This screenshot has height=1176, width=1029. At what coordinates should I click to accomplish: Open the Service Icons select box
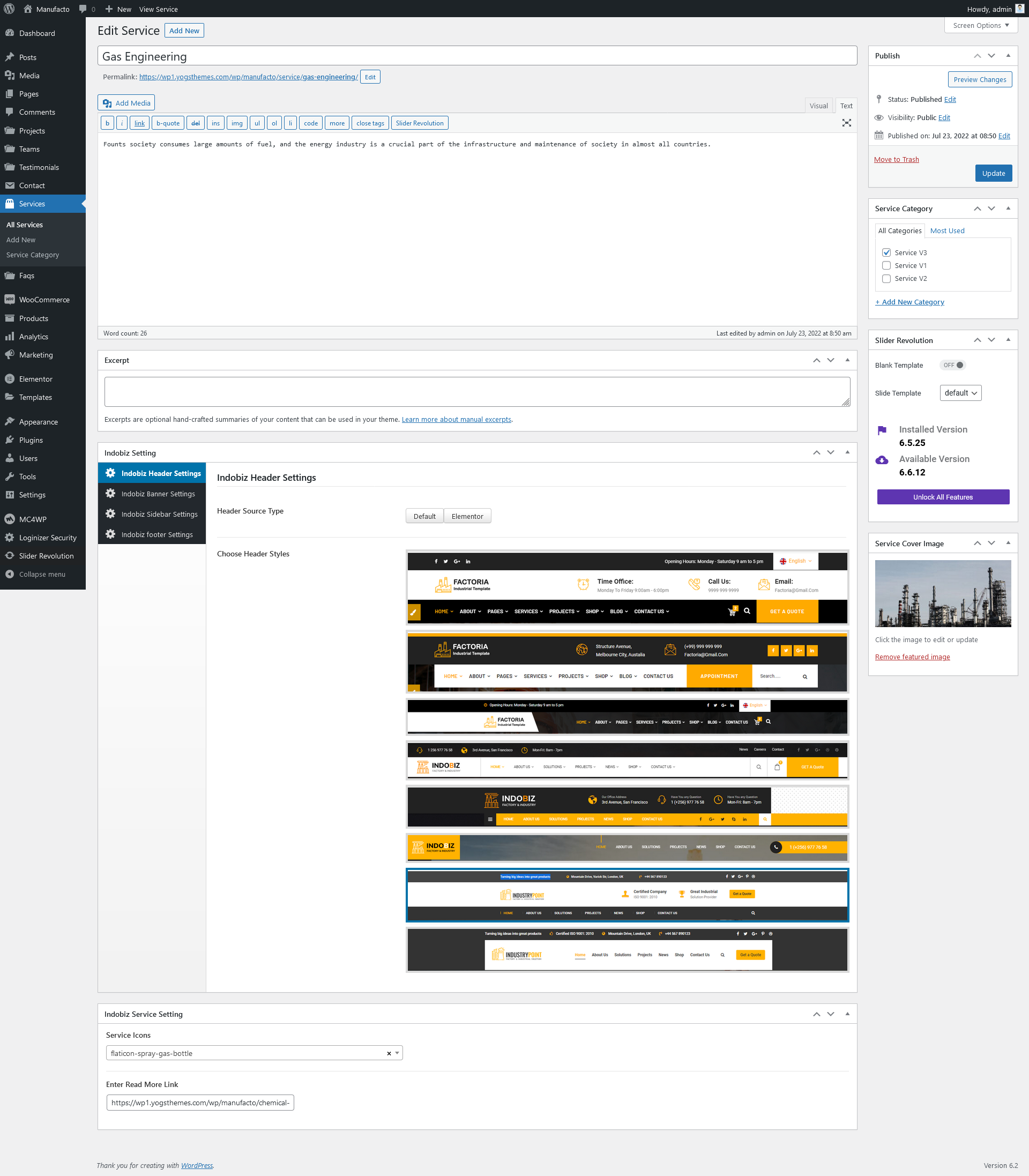pyautogui.click(x=247, y=1053)
